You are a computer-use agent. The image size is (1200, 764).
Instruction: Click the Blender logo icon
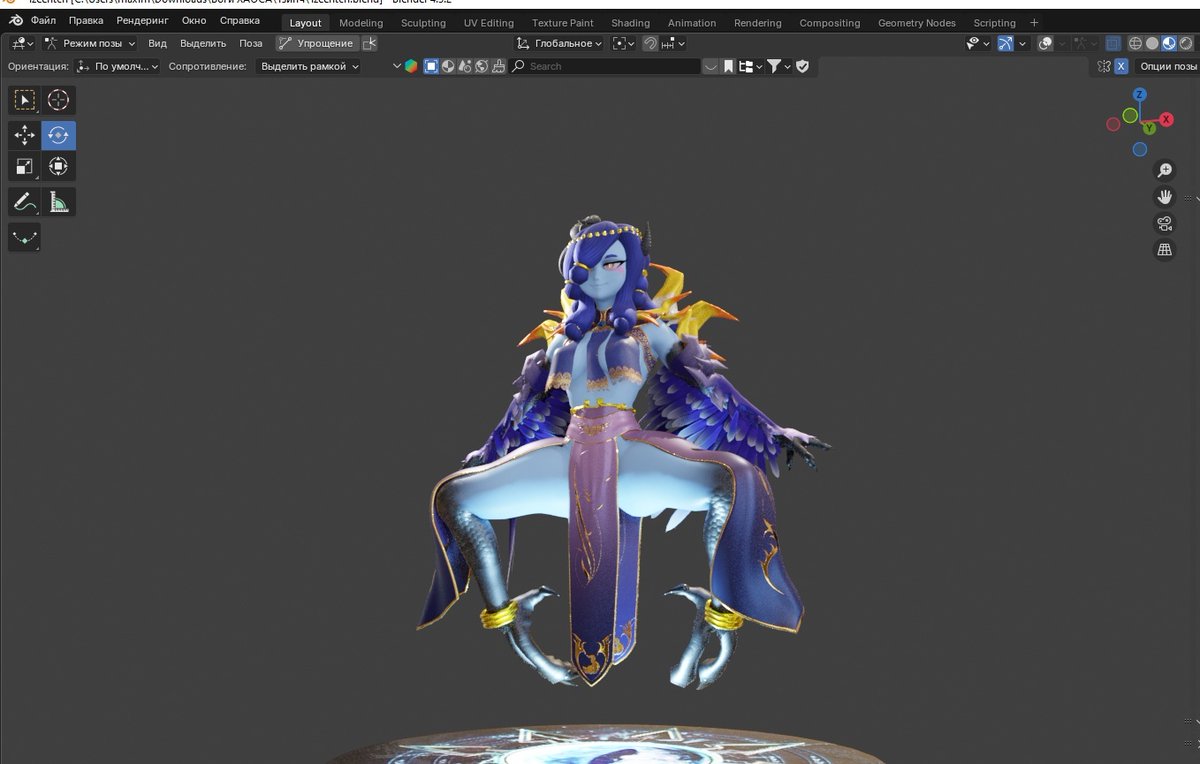click(x=15, y=21)
